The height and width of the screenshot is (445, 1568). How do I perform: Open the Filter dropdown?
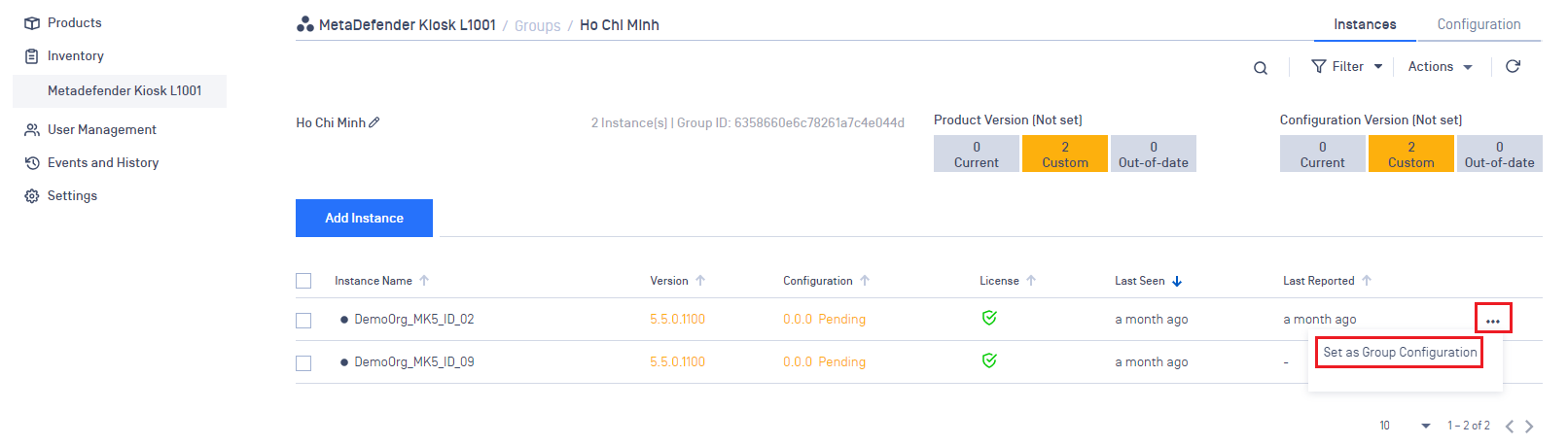tap(1347, 66)
